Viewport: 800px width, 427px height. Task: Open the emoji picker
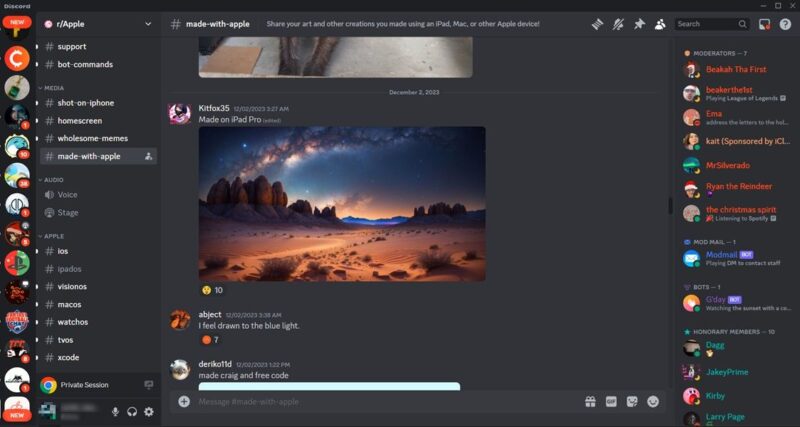click(x=653, y=401)
